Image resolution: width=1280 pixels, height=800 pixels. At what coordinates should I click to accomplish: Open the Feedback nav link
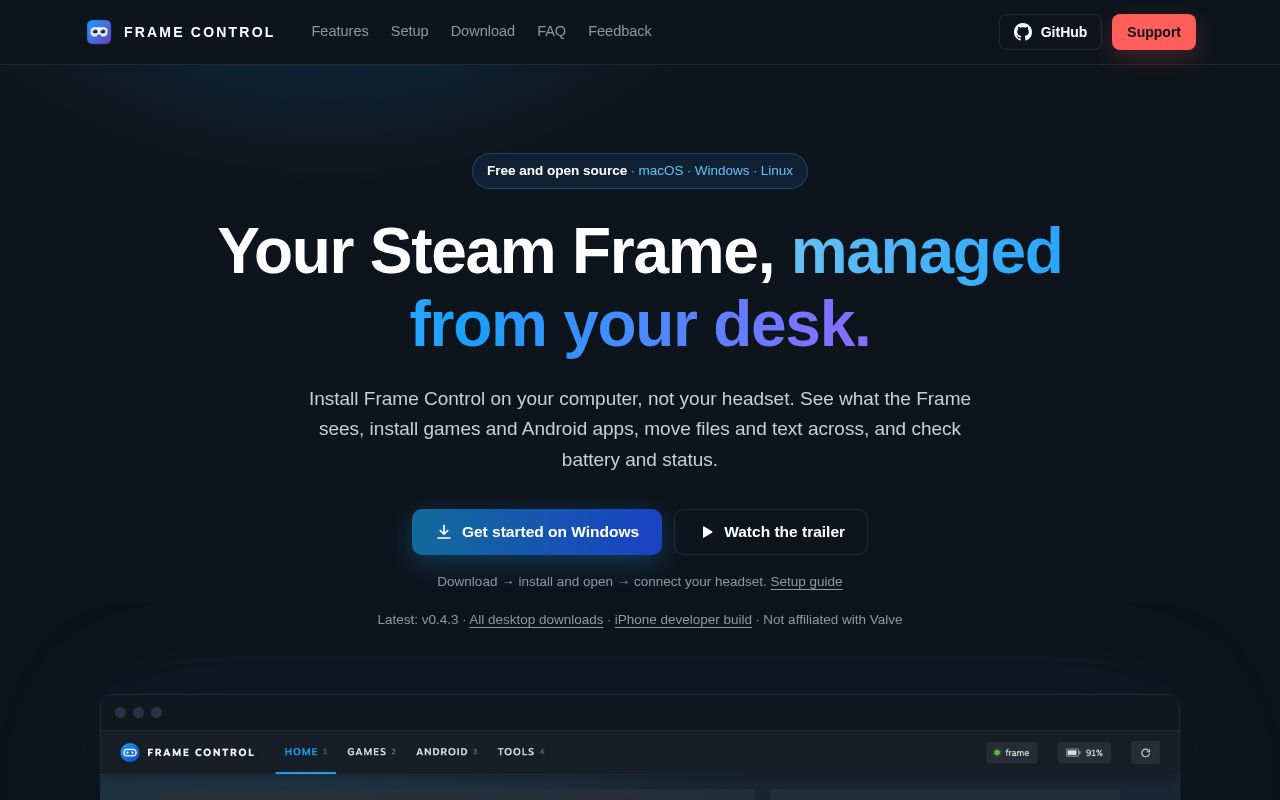click(x=620, y=31)
